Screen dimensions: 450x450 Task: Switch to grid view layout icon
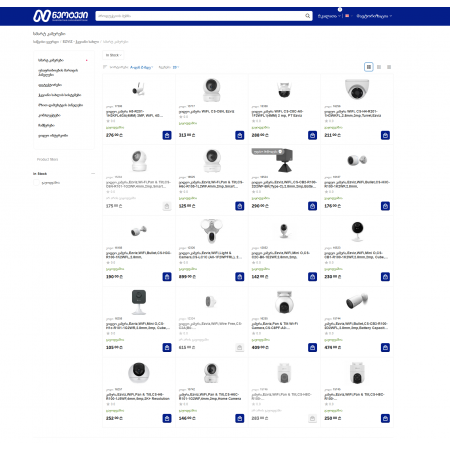tap(368, 67)
